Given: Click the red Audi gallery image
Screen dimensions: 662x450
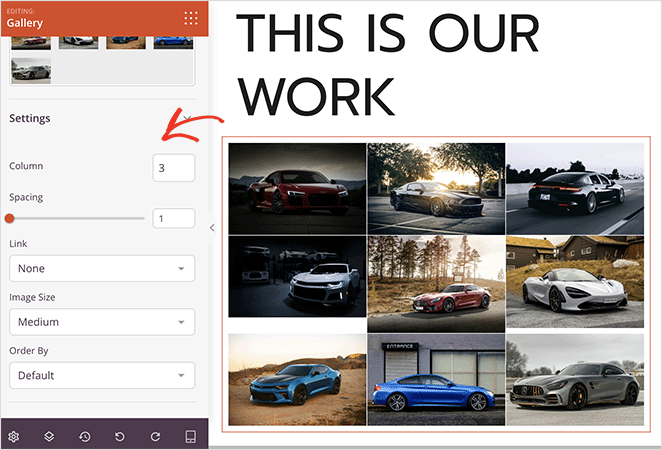Looking at the screenshot, I should (297, 188).
